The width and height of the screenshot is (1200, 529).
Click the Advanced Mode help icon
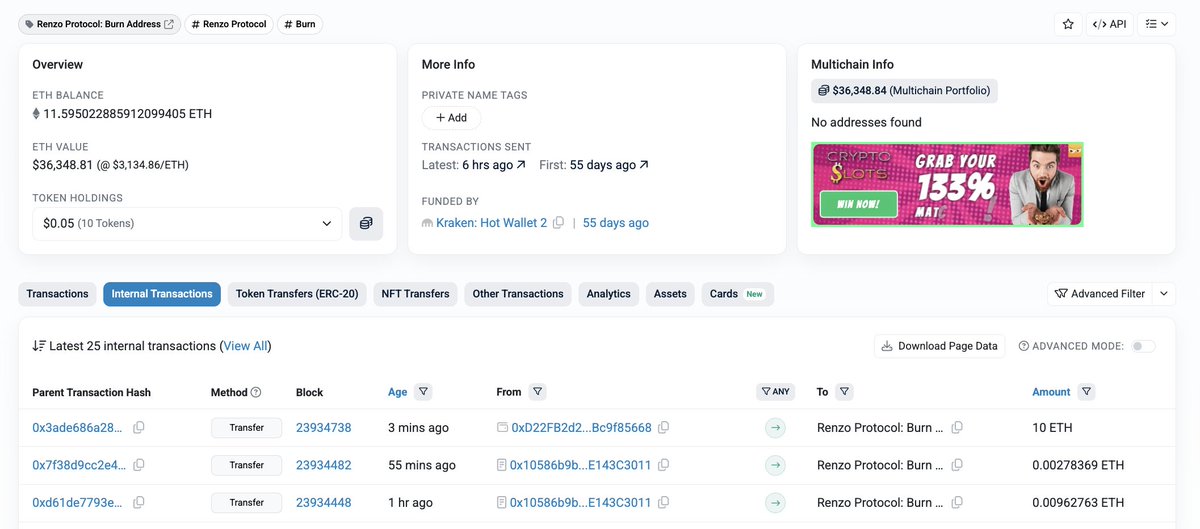coord(1024,346)
